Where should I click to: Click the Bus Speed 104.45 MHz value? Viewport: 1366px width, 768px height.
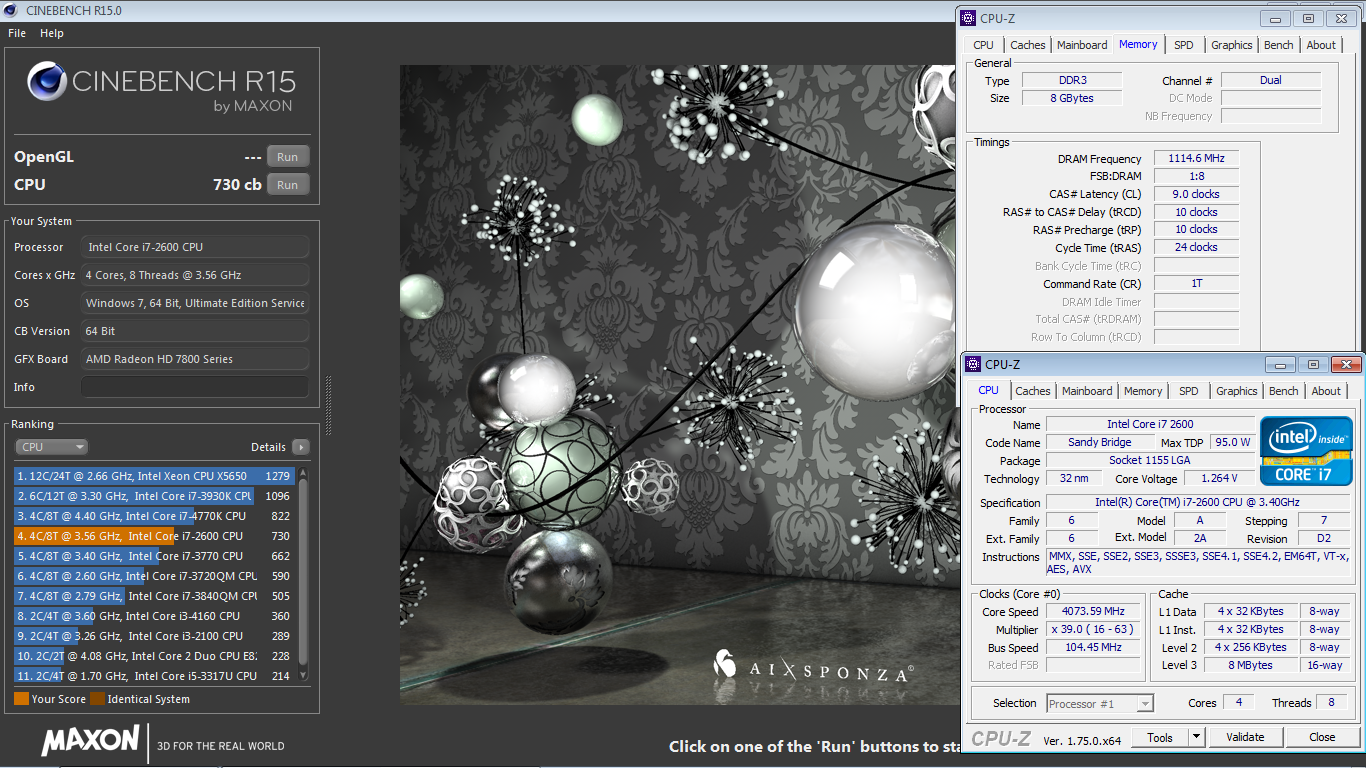(1094, 647)
